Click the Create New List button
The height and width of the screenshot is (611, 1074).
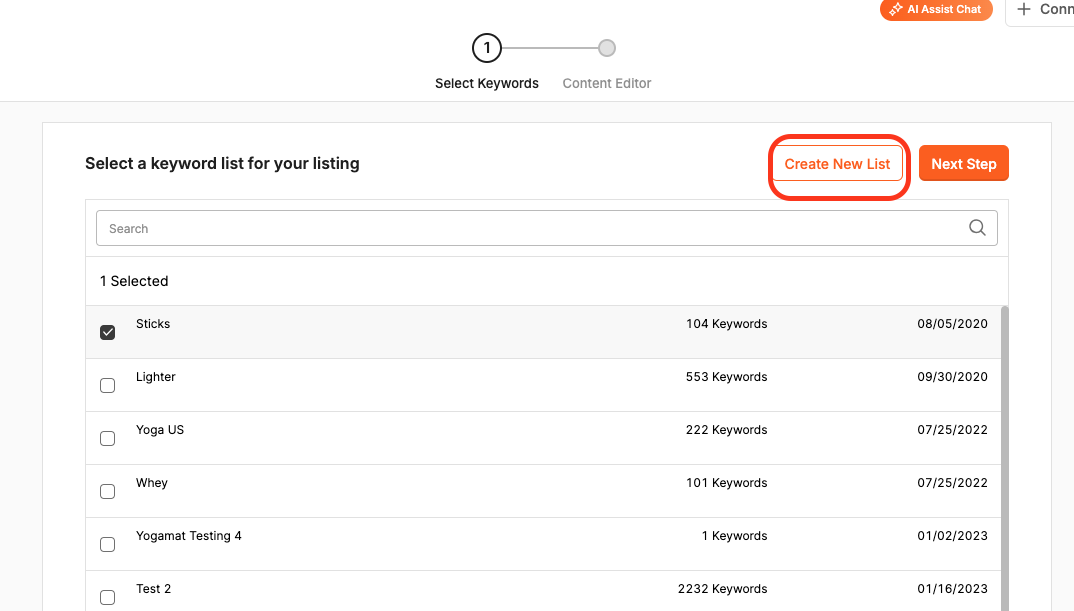click(x=837, y=164)
